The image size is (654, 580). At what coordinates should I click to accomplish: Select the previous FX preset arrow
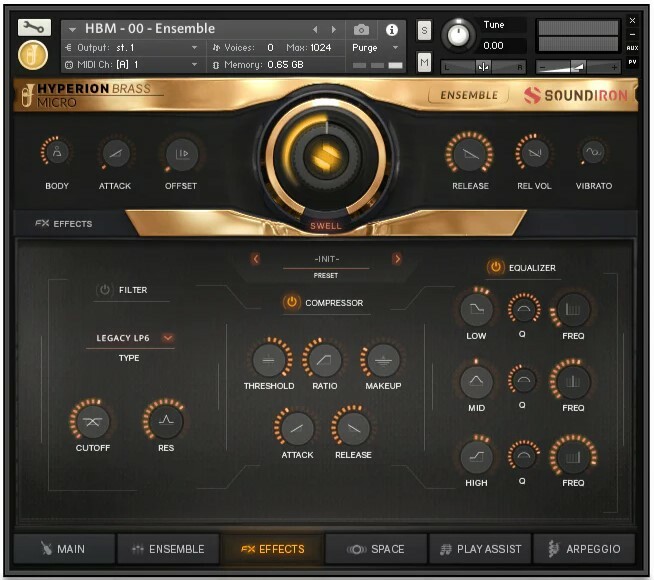click(x=256, y=259)
